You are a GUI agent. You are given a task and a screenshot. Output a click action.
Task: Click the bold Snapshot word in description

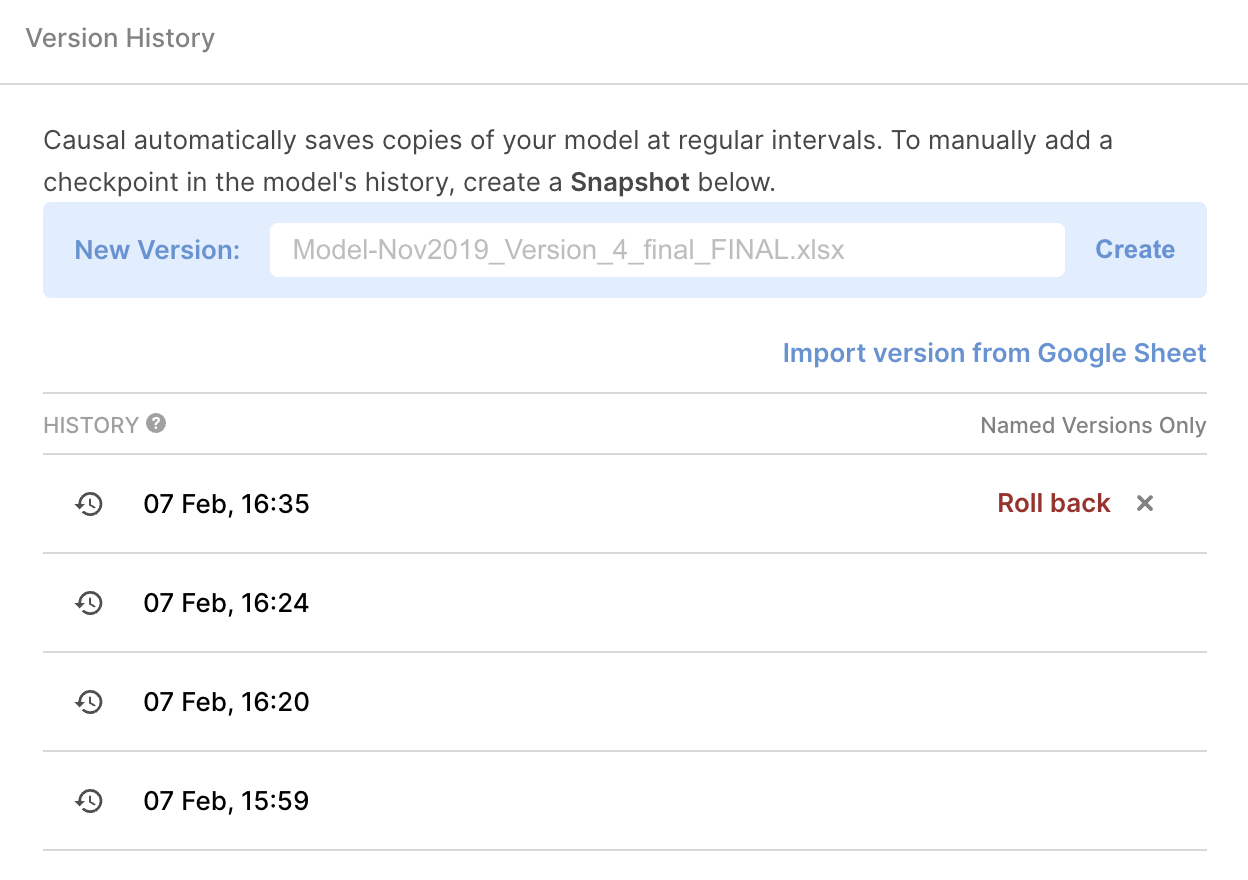[630, 183]
